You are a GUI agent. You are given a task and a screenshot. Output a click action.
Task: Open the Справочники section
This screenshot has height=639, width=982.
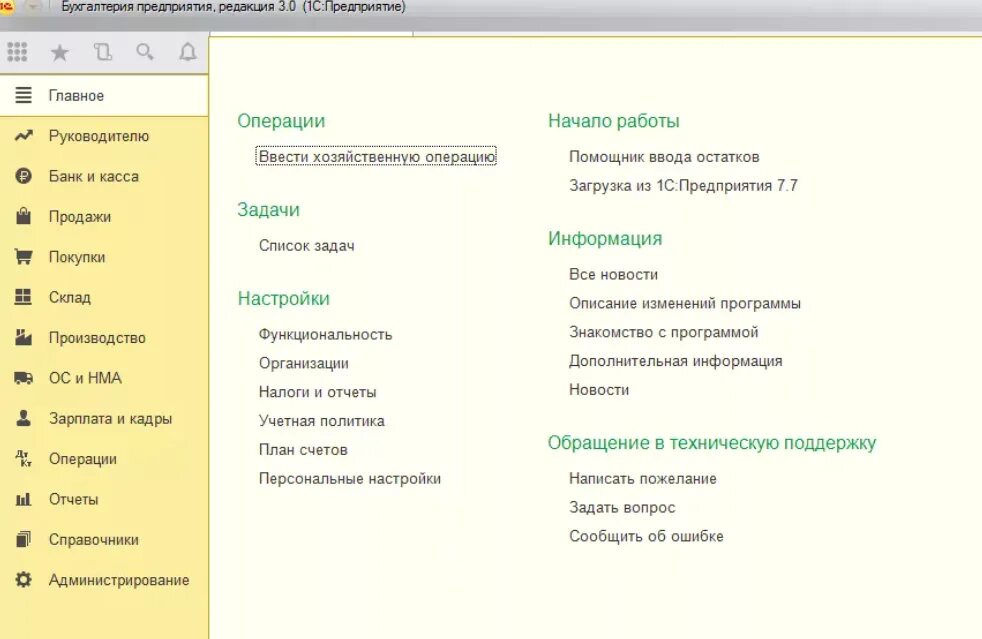point(94,539)
